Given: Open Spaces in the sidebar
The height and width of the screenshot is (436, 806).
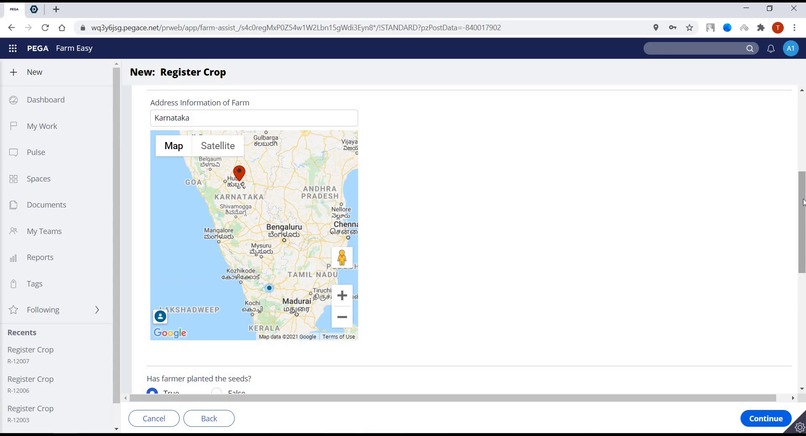Looking at the screenshot, I should click(39, 178).
